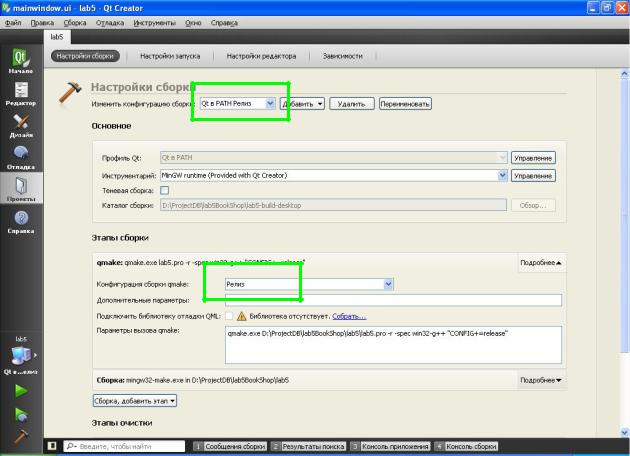Viewport: 630px width, 456px height.
Task: Click the vertical scrollbar up arrow
Action: 624,74
